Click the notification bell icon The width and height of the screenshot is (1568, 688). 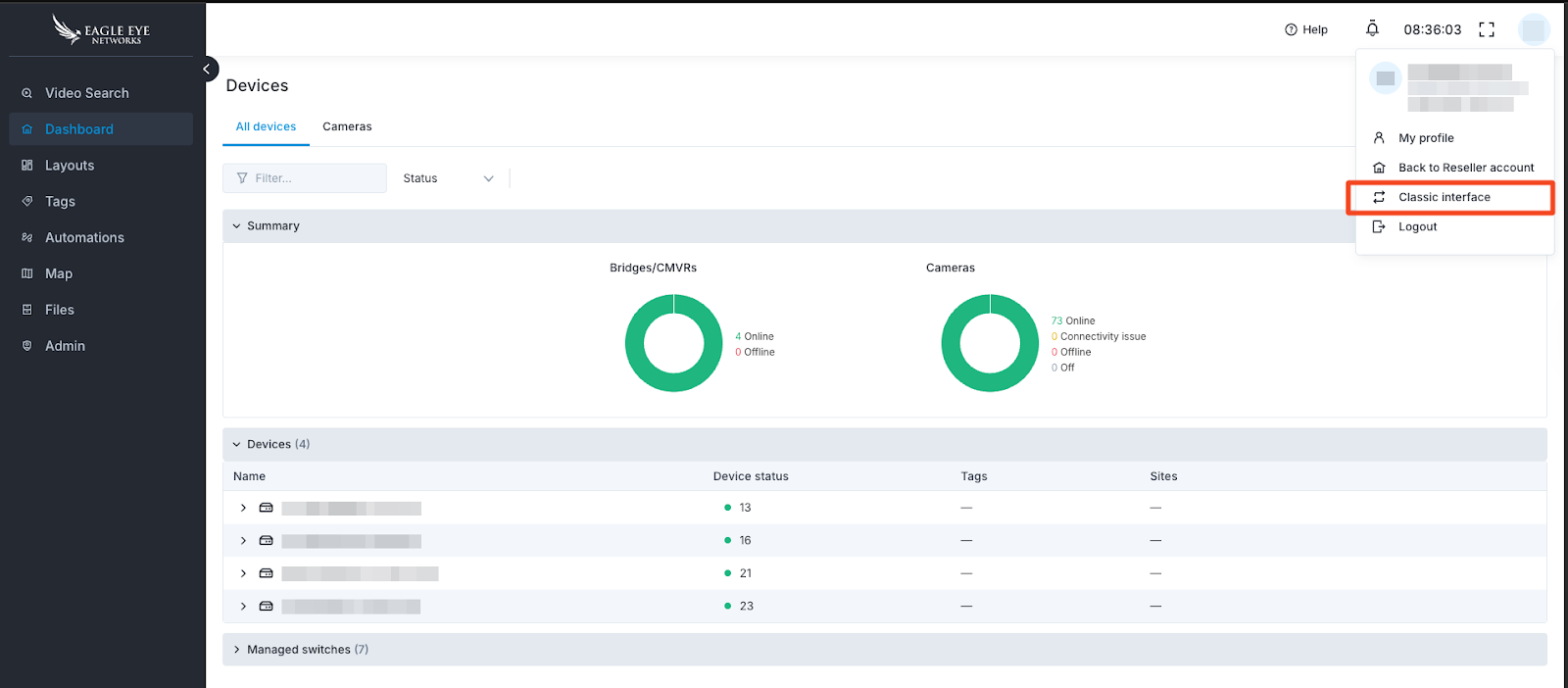1372,29
